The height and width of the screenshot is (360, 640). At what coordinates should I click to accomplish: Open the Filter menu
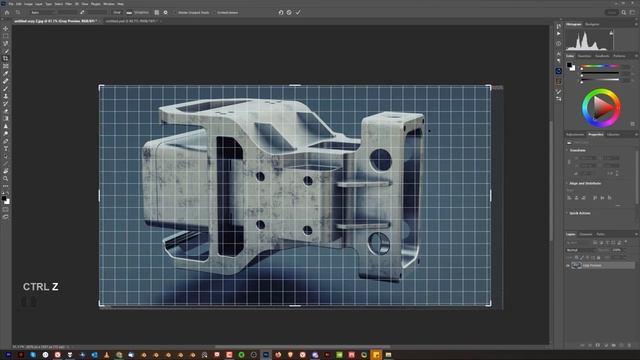pyautogui.click(x=69, y=4)
